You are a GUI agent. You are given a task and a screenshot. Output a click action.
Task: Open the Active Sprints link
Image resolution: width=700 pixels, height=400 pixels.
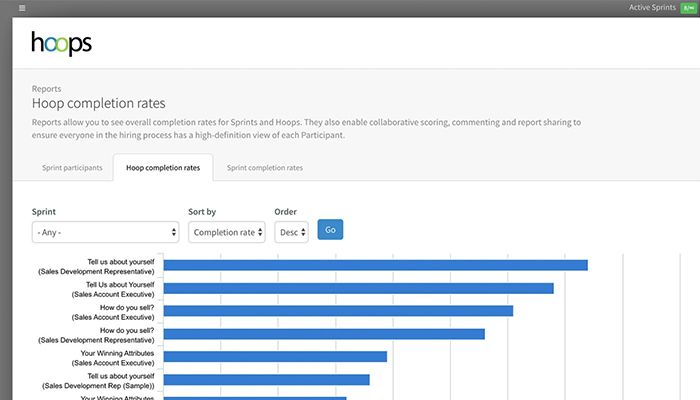[x=651, y=8]
